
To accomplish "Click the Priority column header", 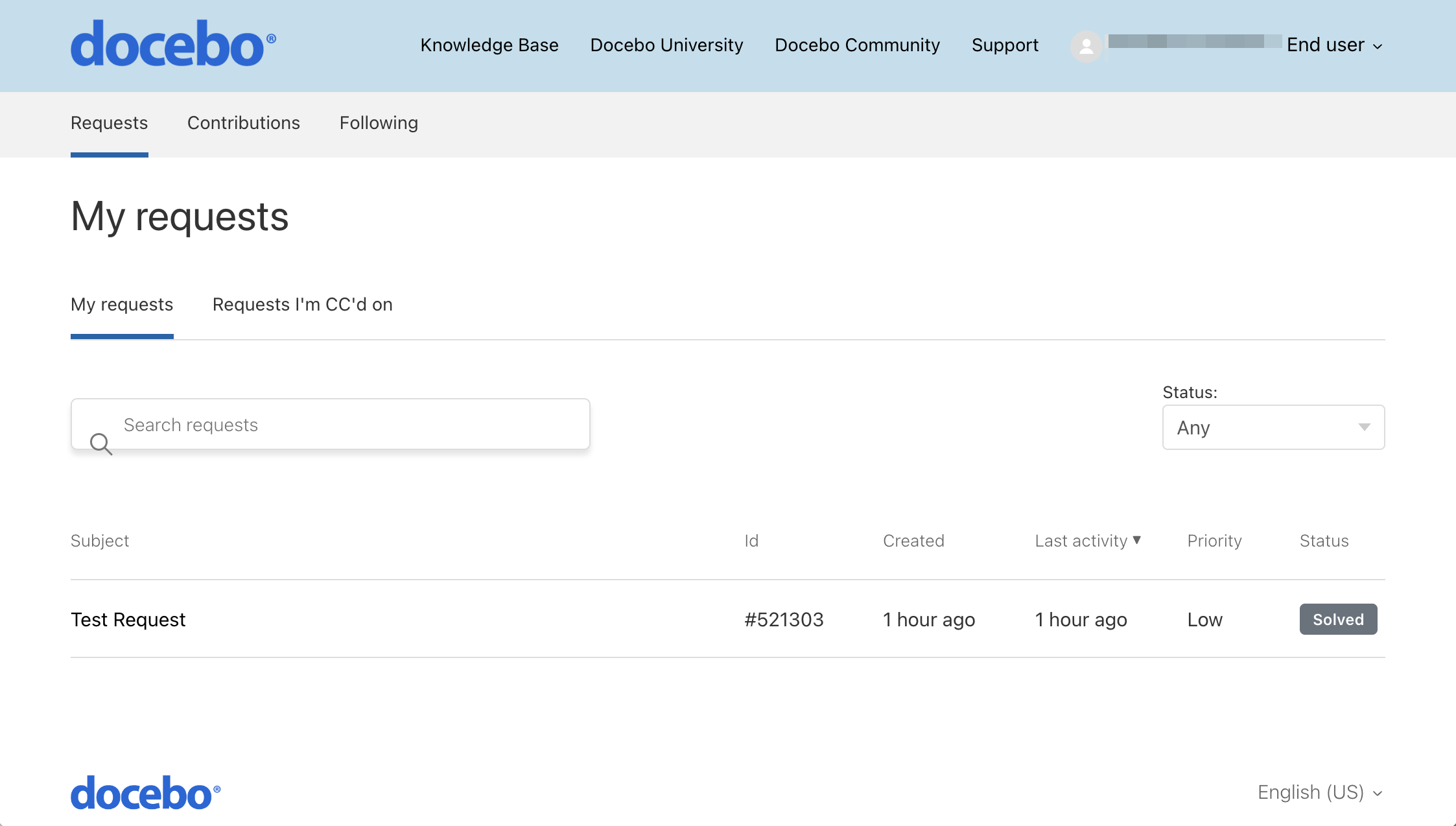I will (1214, 541).
